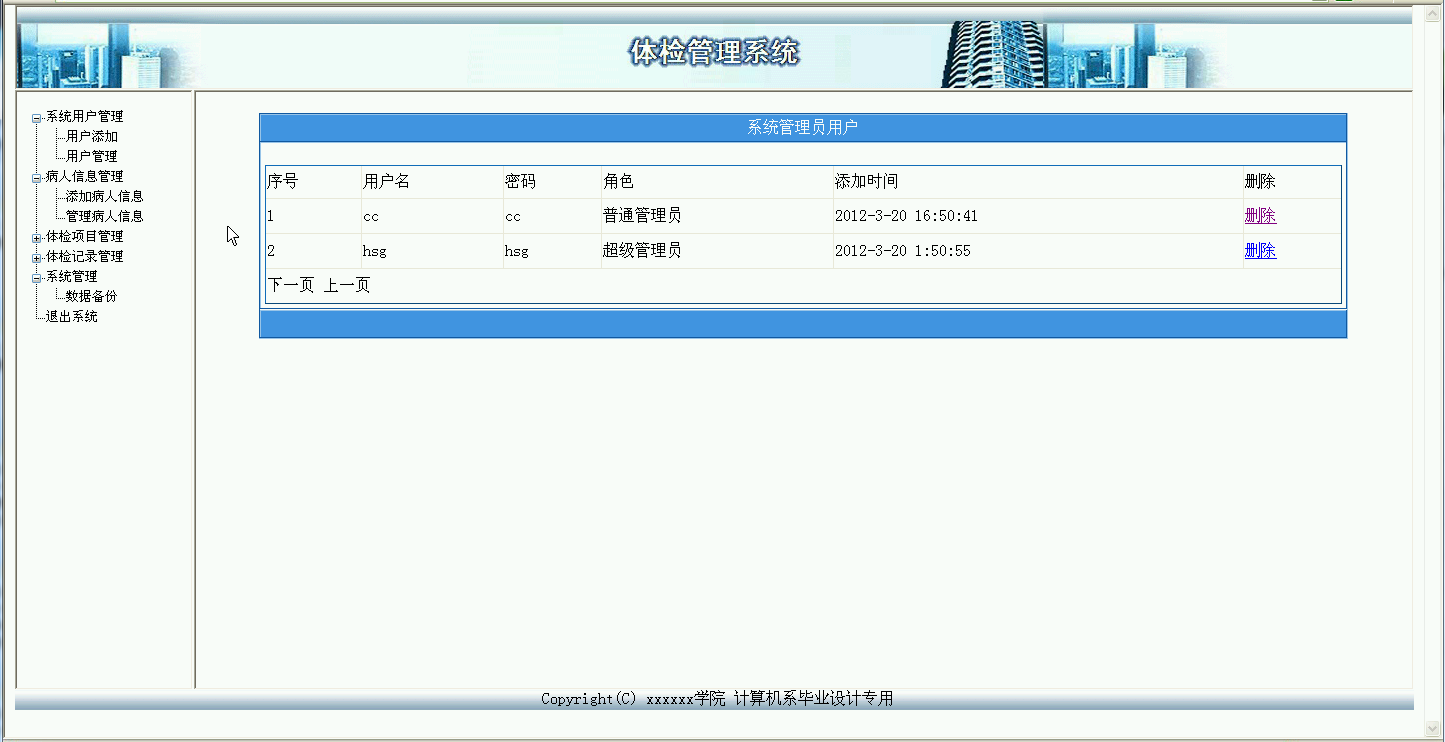Click timestamp 2012-3-20 16:50:41
The image size is (1445, 742).
[x=908, y=216]
